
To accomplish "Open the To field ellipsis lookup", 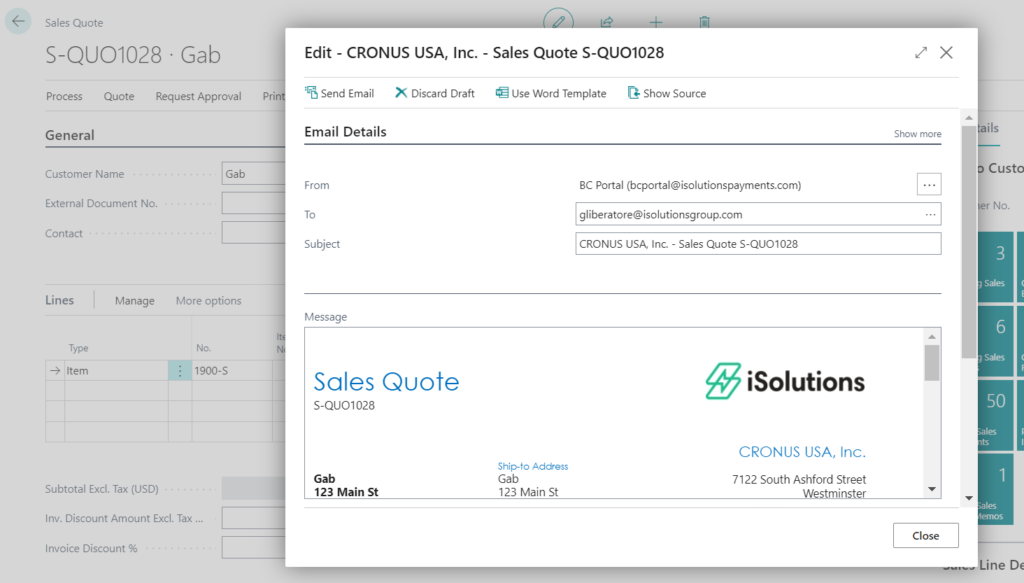I will tap(930, 214).
